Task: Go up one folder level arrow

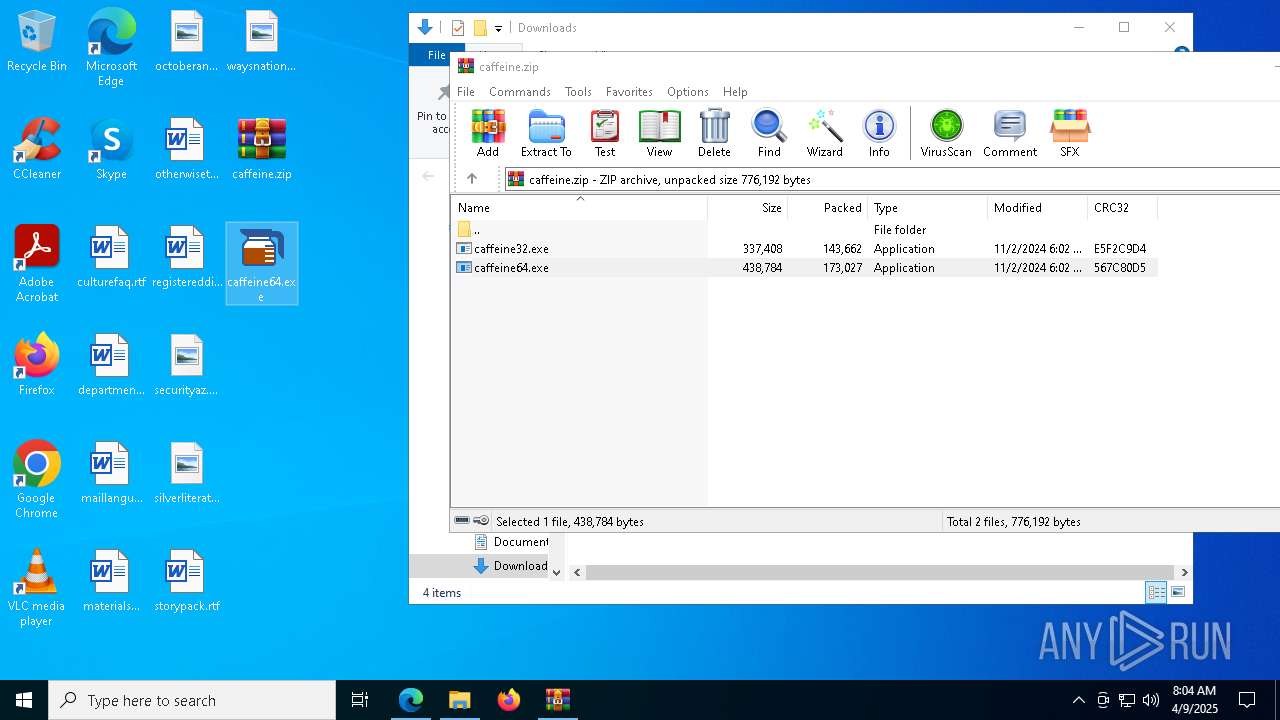Action: click(472, 179)
